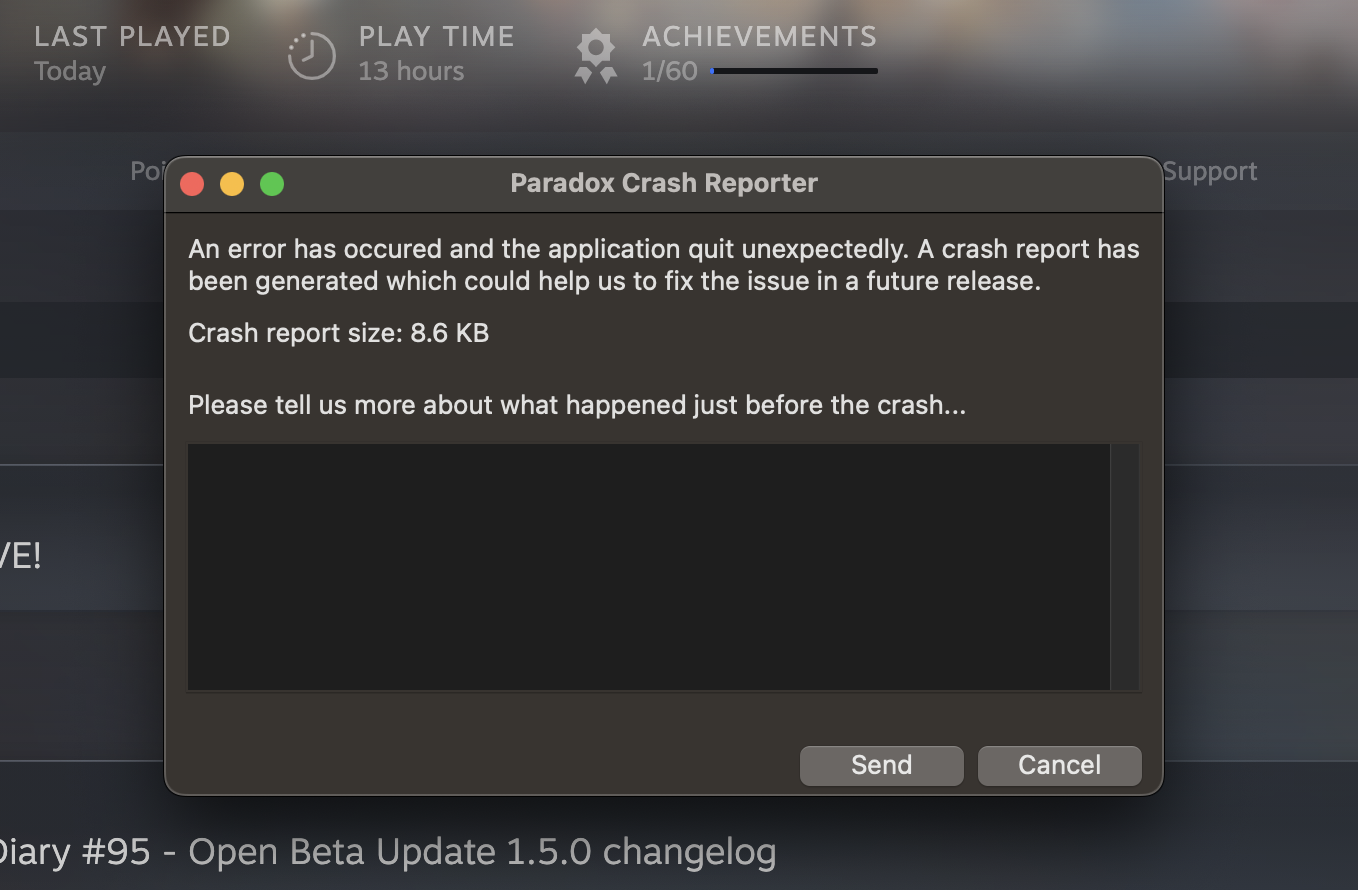Click the Crash report size 8.6 KB text
The height and width of the screenshot is (890, 1358).
point(339,333)
